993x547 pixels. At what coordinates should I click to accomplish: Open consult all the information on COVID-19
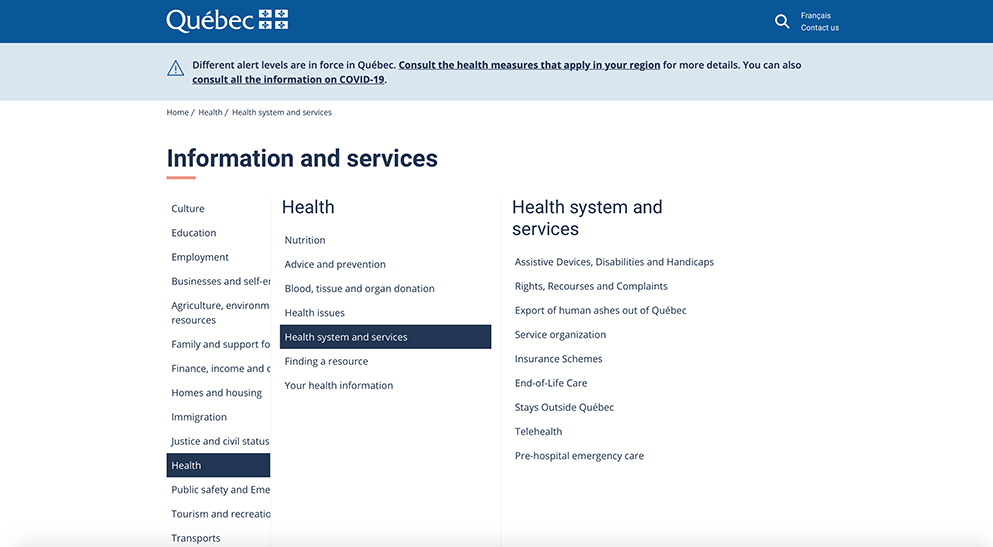(x=288, y=79)
